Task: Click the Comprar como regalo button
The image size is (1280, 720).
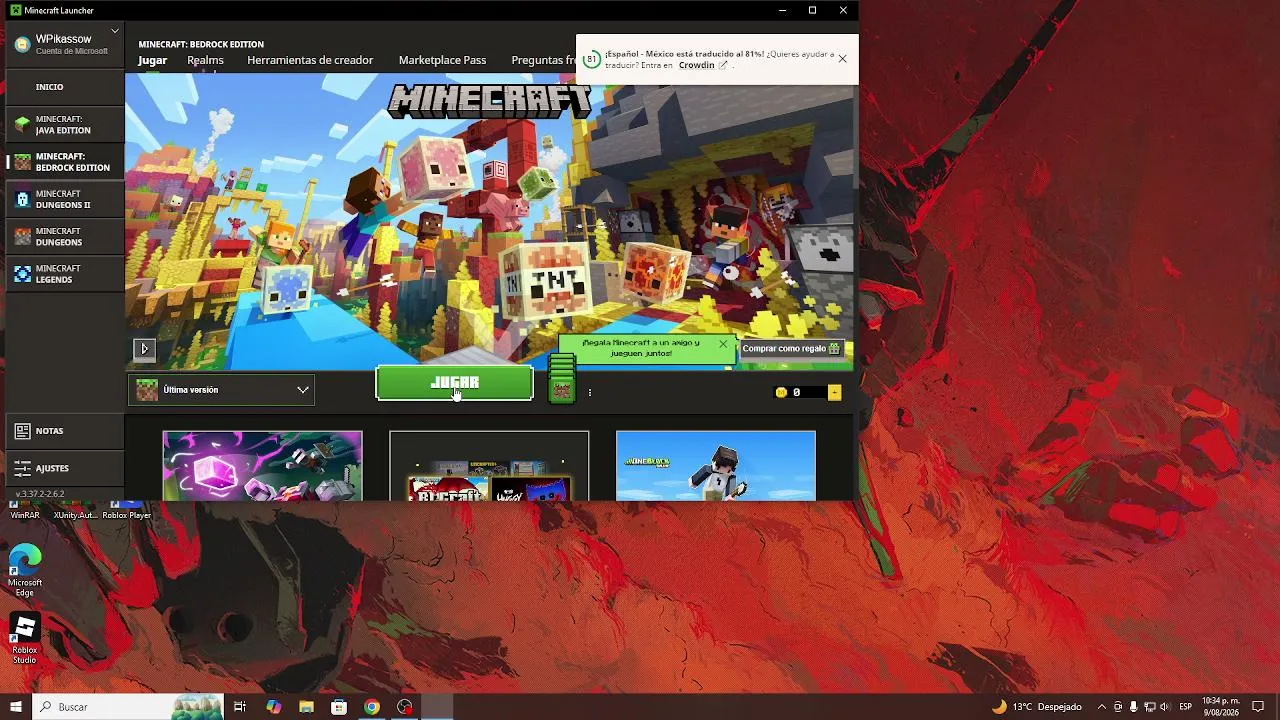Action: pyautogui.click(x=791, y=349)
